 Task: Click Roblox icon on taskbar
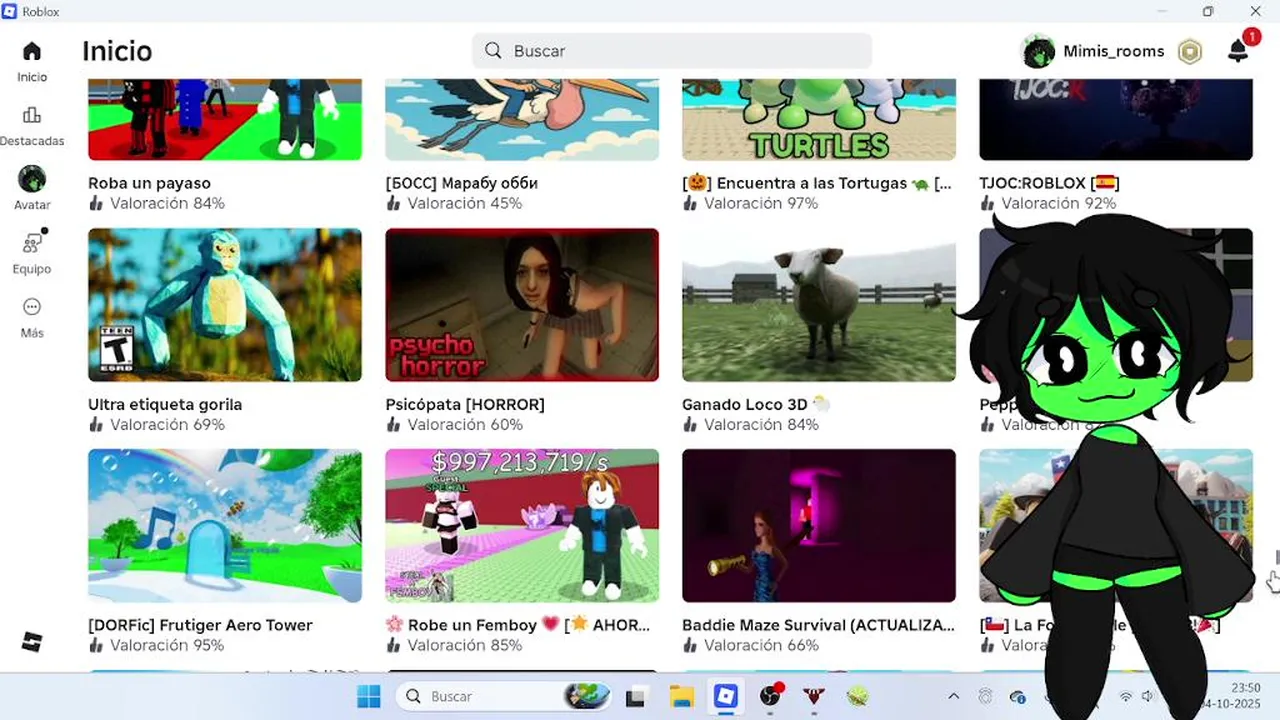726,696
